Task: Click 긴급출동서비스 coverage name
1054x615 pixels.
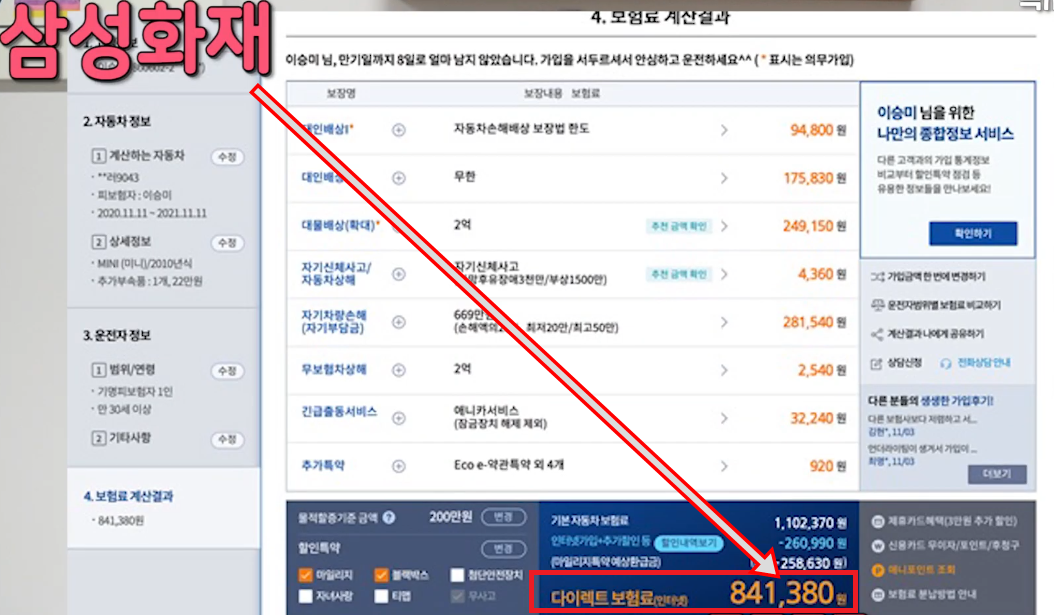Action: click(x=339, y=412)
